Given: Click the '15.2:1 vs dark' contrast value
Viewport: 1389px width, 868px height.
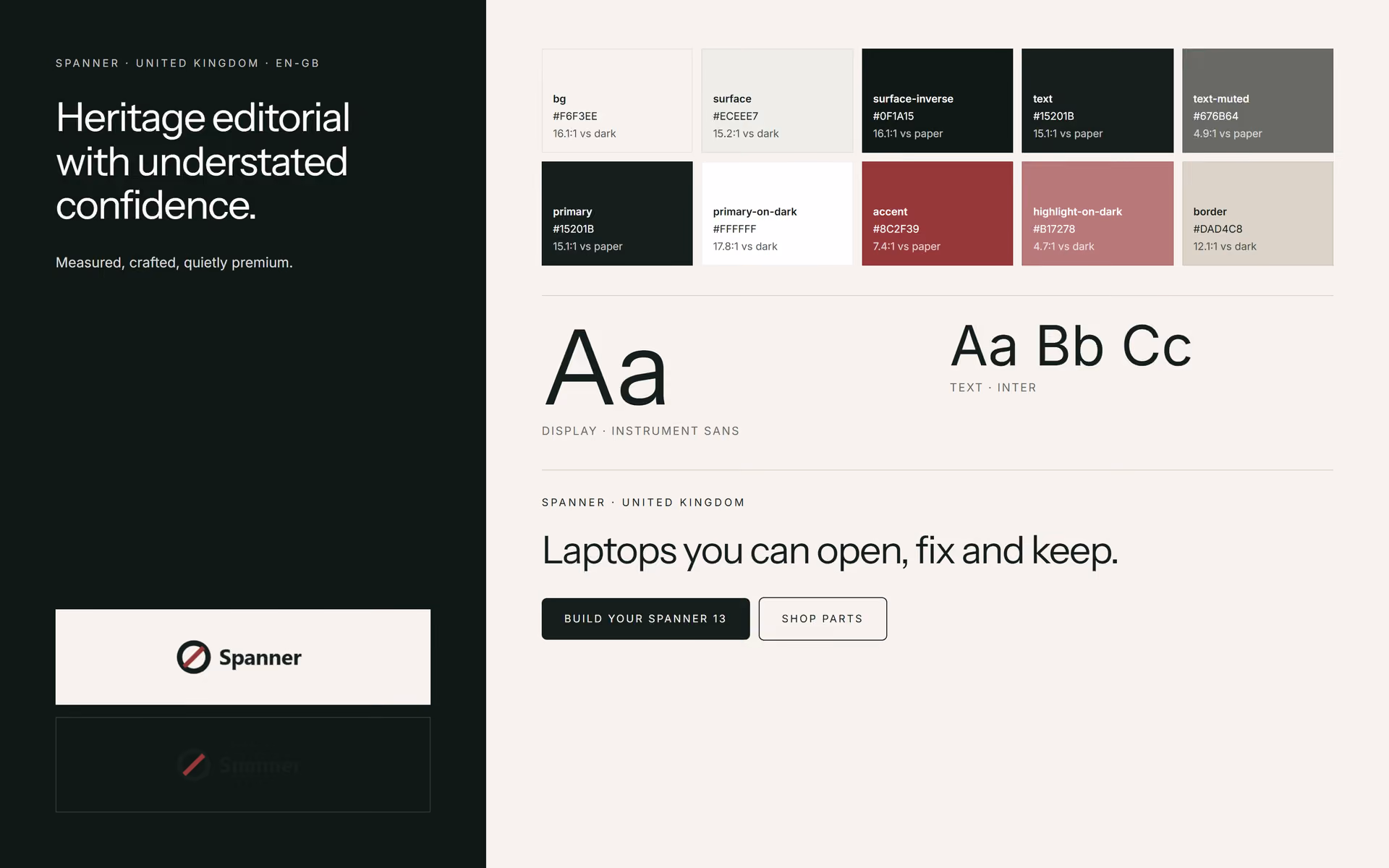Looking at the screenshot, I should (746, 134).
